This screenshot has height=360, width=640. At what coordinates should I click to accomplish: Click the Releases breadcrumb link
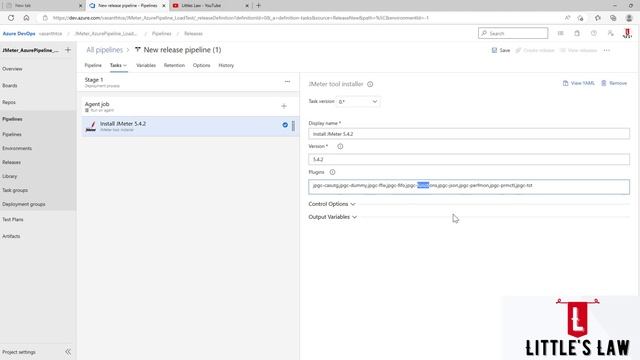[x=193, y=33]
